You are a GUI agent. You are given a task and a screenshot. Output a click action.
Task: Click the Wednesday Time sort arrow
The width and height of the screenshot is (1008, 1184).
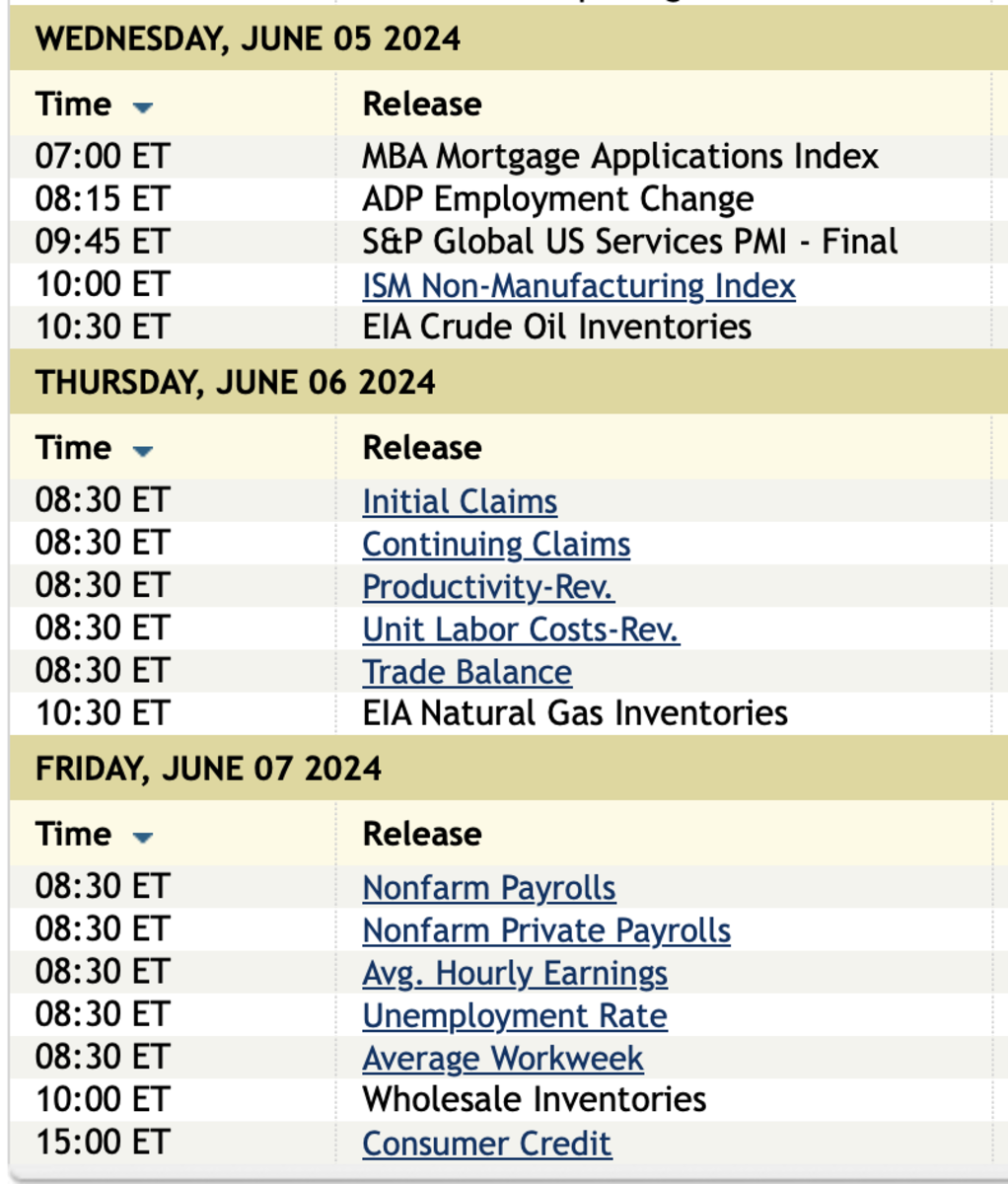click(143, 107)
